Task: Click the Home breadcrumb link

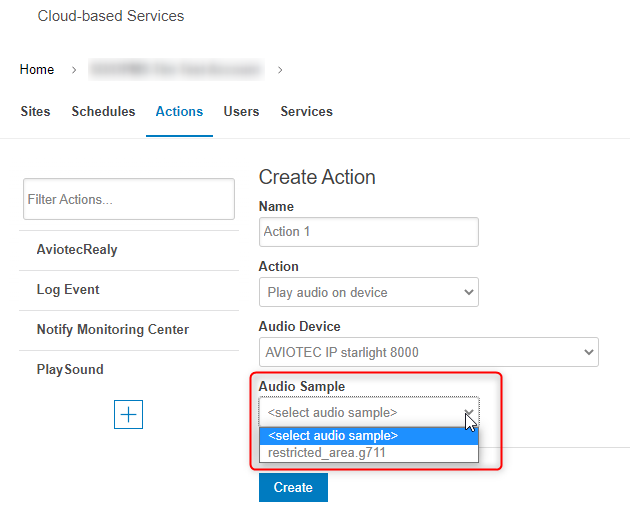Action: (37, 69)
